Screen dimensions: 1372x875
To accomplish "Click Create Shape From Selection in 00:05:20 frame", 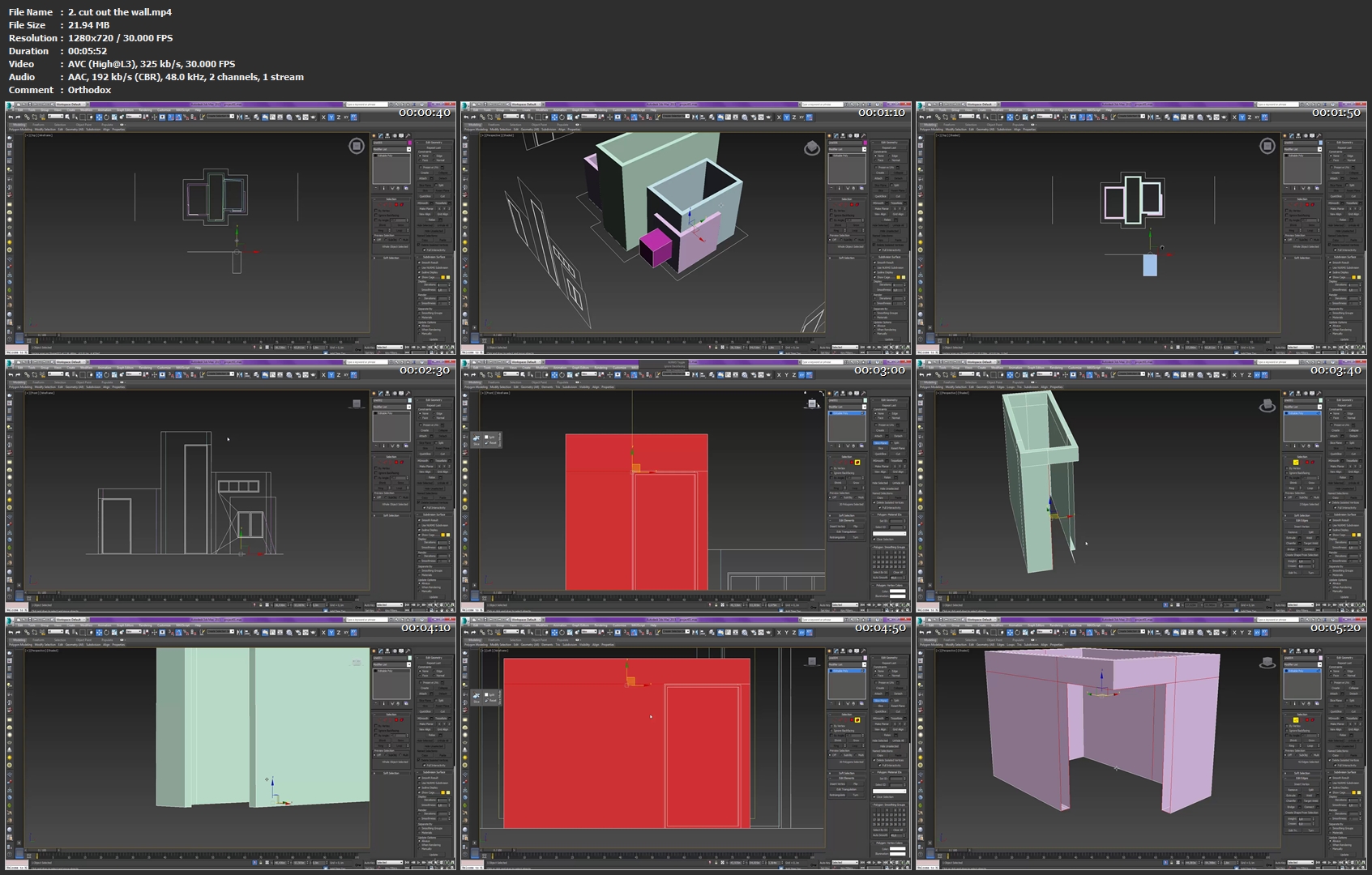I will point(1301,813).
